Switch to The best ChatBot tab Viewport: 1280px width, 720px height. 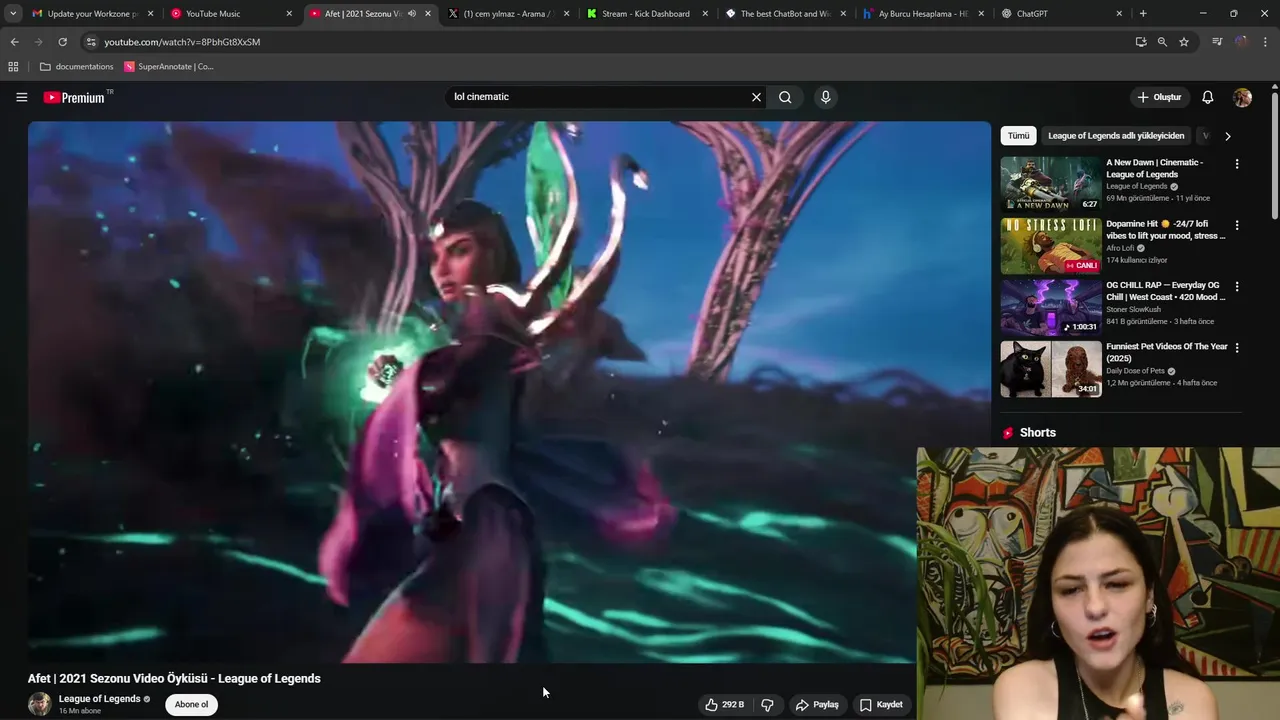pos(785,14)
